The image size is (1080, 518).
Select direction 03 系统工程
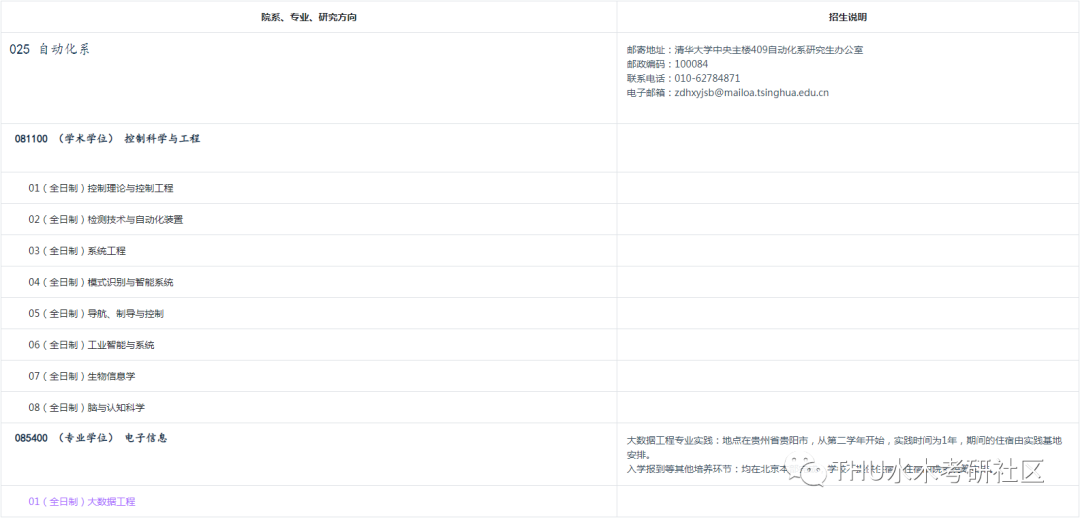(x=77, y=251)
